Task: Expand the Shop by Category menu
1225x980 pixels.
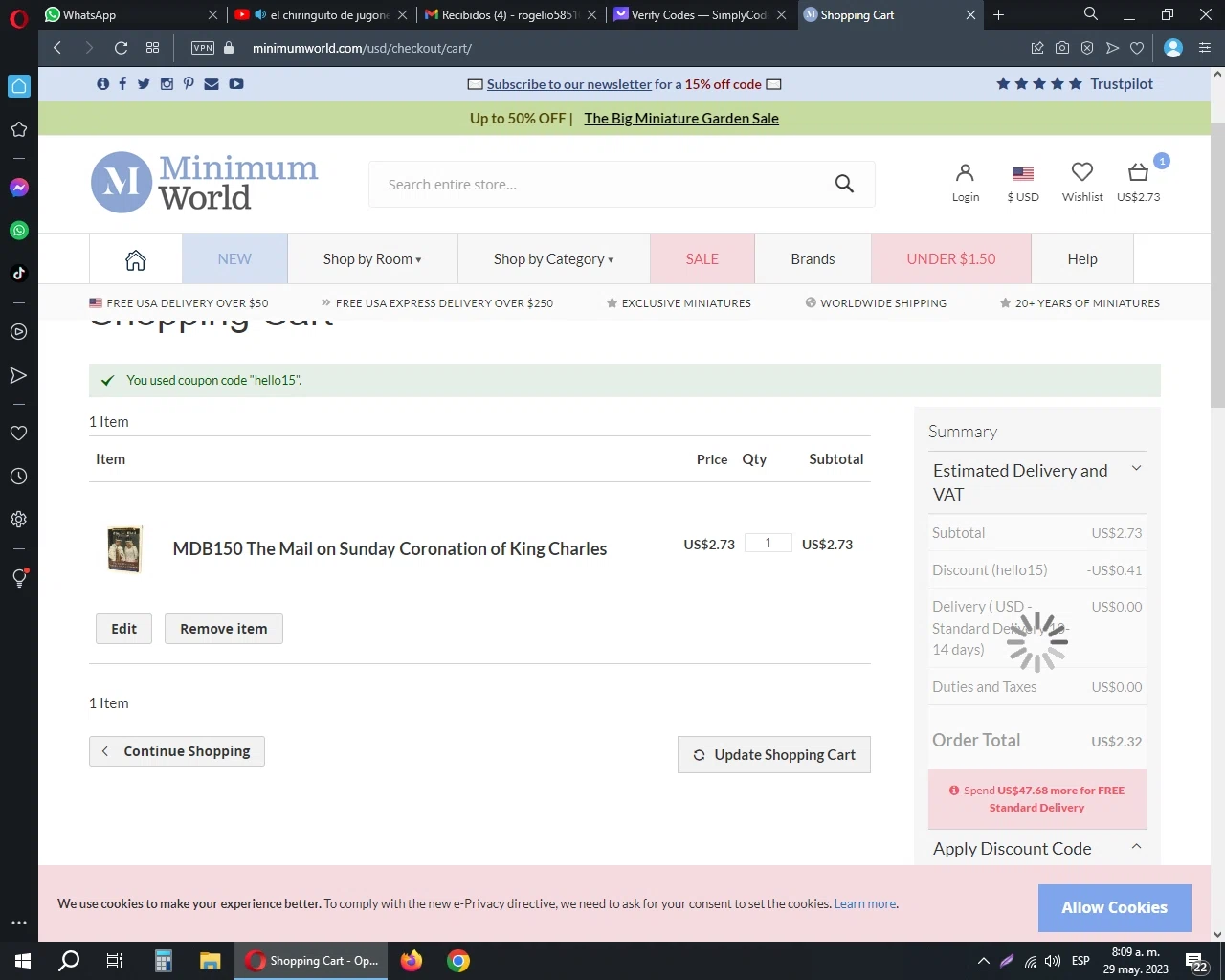Action: tap(553, 259)
